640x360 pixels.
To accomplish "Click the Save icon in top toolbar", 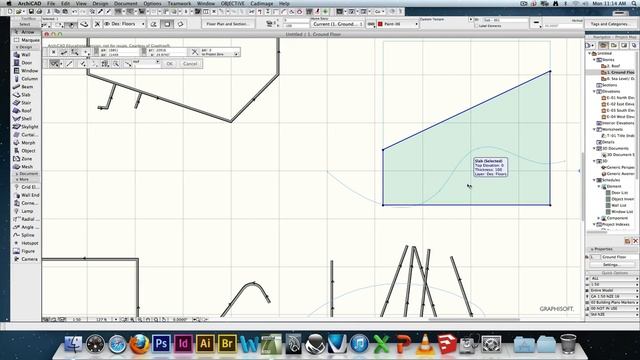I will click(31, 12).
